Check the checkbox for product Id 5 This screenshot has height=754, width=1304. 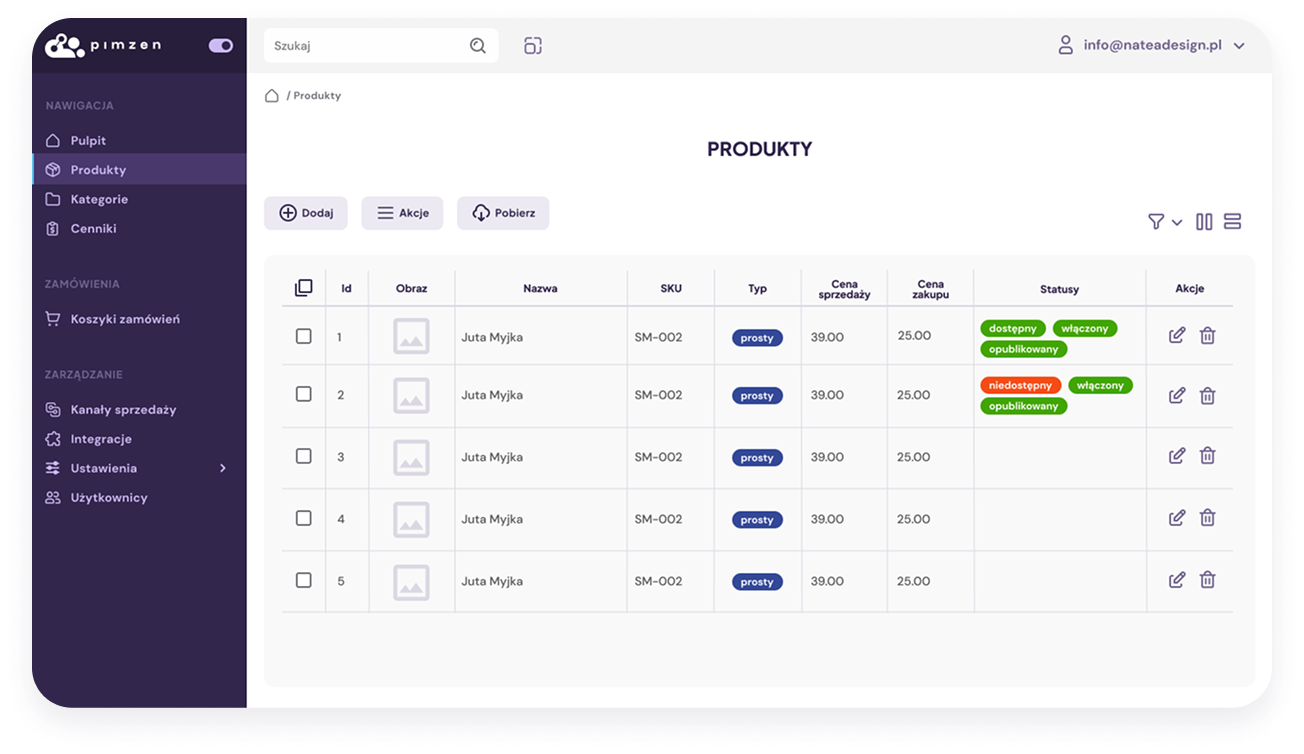pos(304,580)
